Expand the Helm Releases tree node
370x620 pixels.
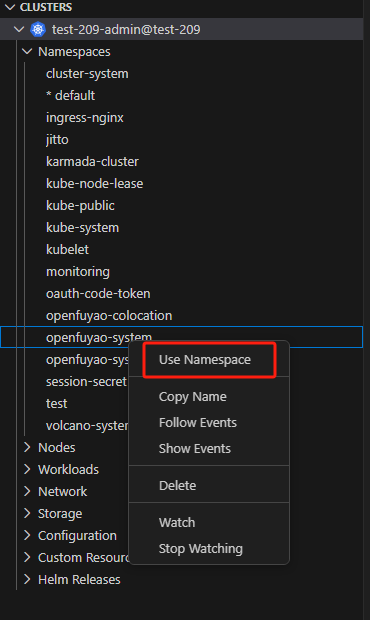click(27, 579)
